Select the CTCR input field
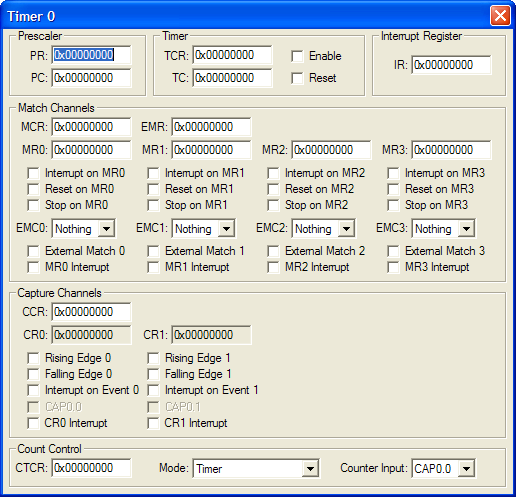Viewport: 516px width, 497px height. tap(92, 468)
